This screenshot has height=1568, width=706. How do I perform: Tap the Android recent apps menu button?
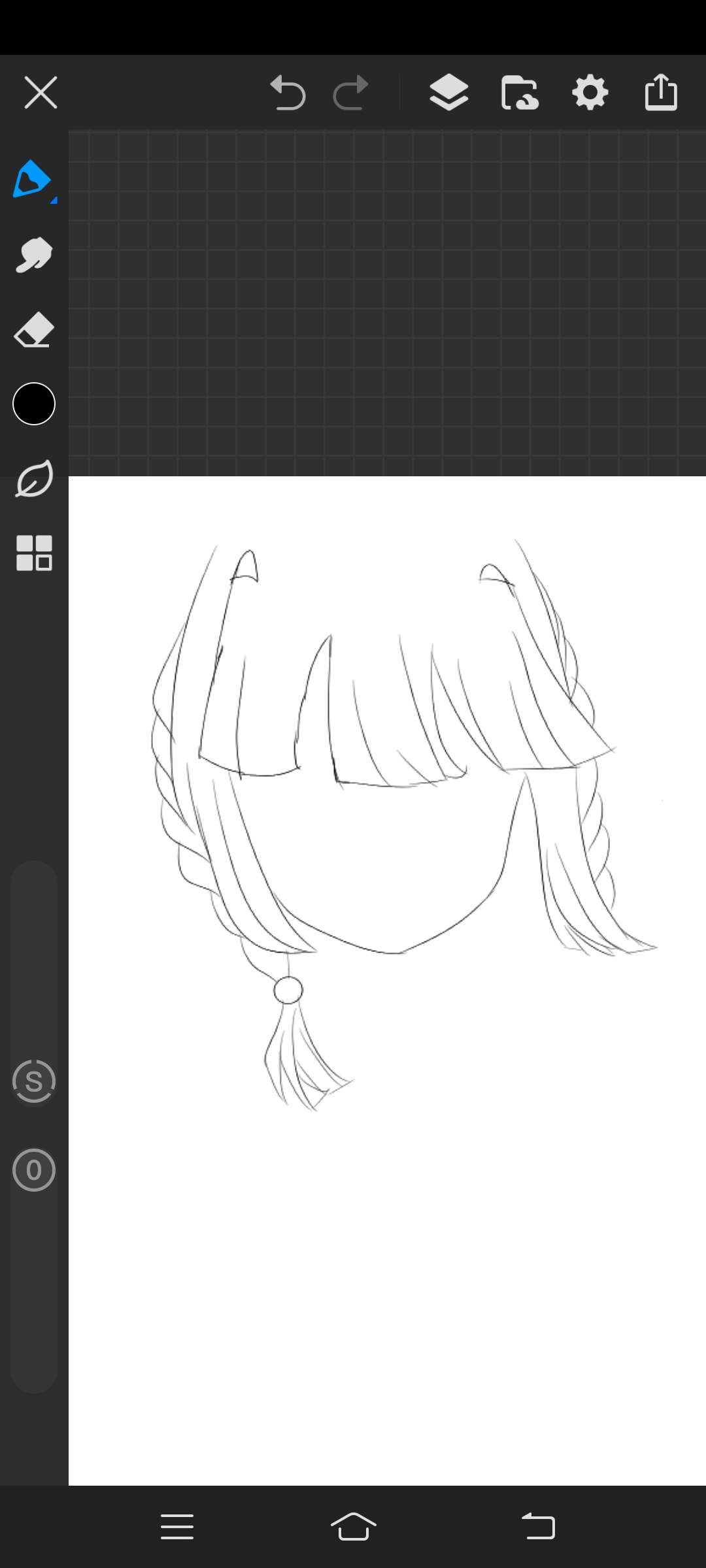click(x=177, y=1527)
